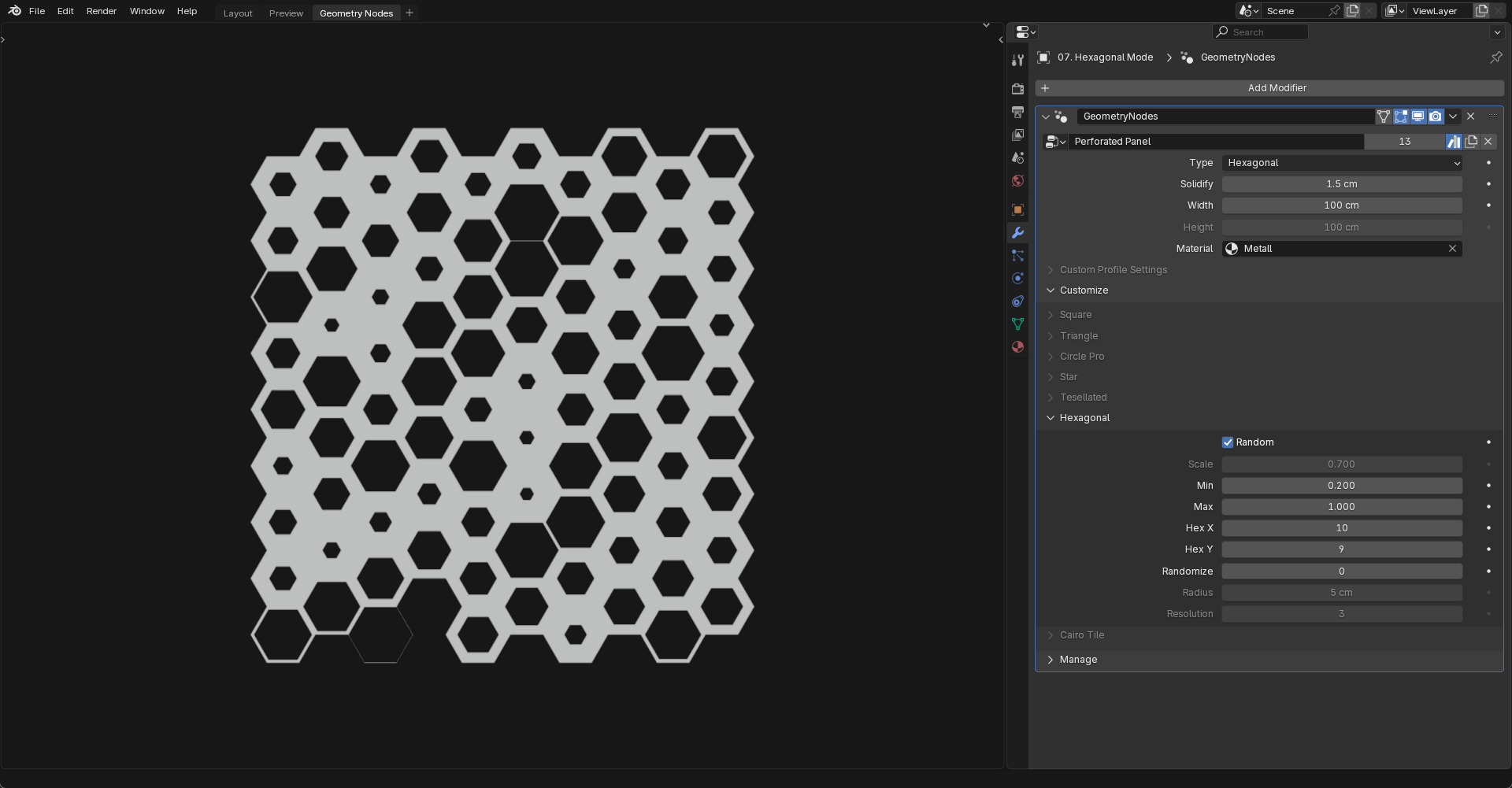Select the Modifier properties wrench icon
This screenshot has height=788, width=1512.
[x=1017, y=232]
